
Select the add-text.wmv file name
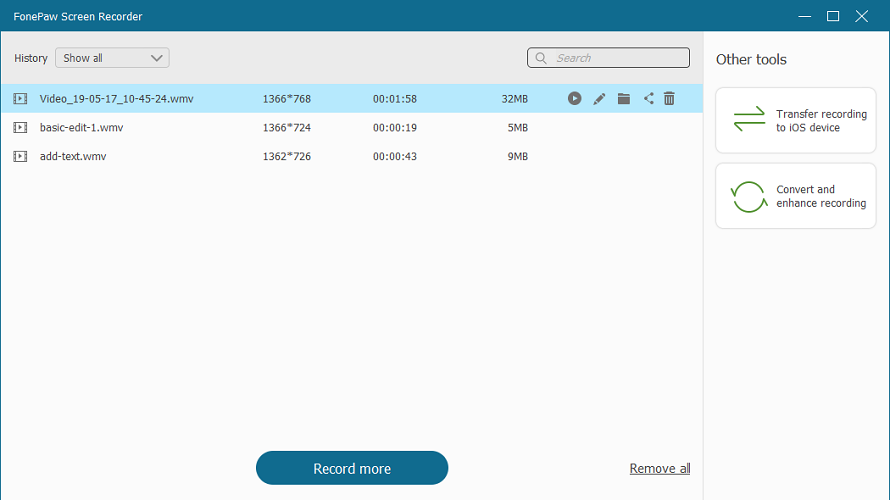[73, 156]
